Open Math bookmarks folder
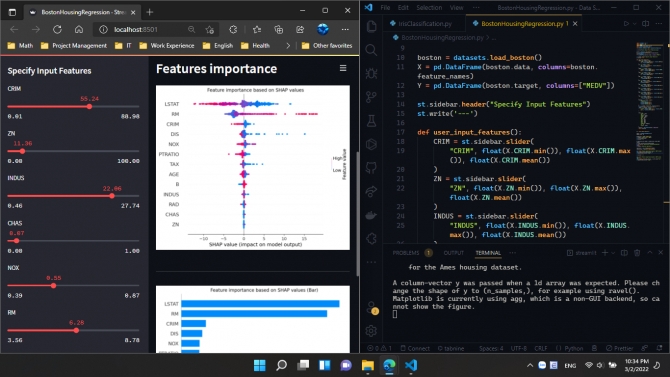 click(20, 45)
